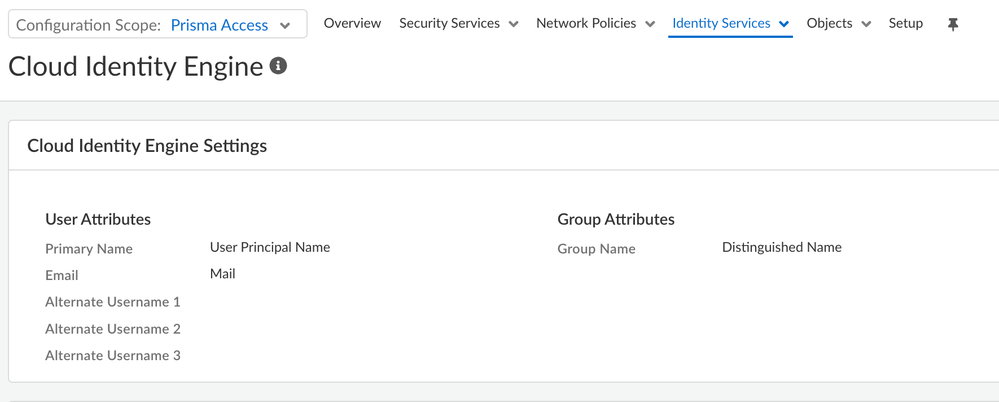Click the Group Name label

[x=596, y=249]
